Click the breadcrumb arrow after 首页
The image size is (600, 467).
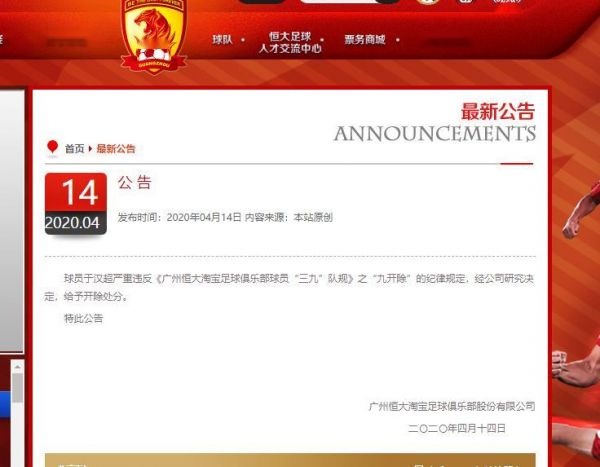[90, 149]
